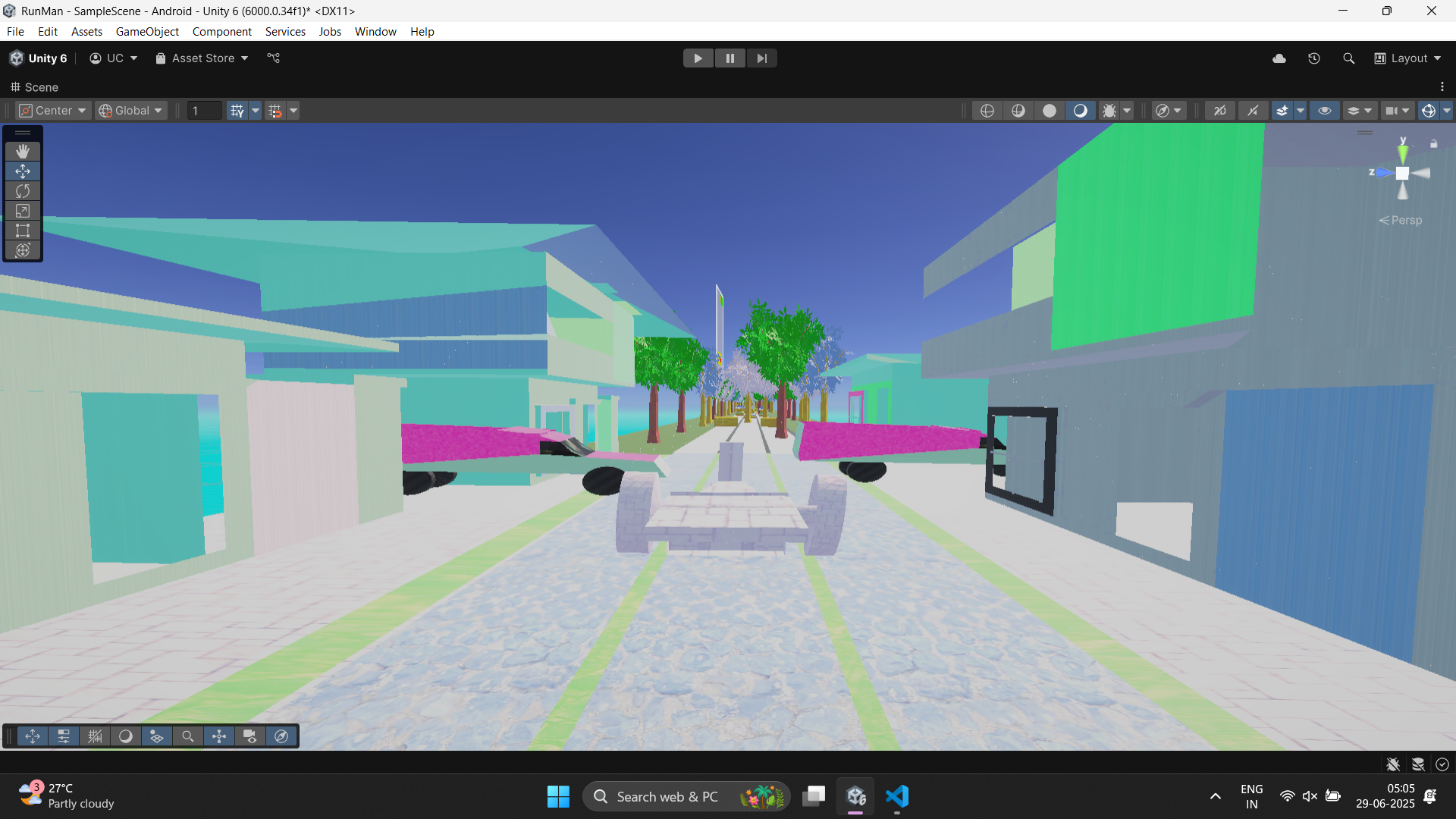The height and width of the screenshot is (819, 1456).
Task: Open Visual Studio Code from taskbar
Action: (897, 796)
